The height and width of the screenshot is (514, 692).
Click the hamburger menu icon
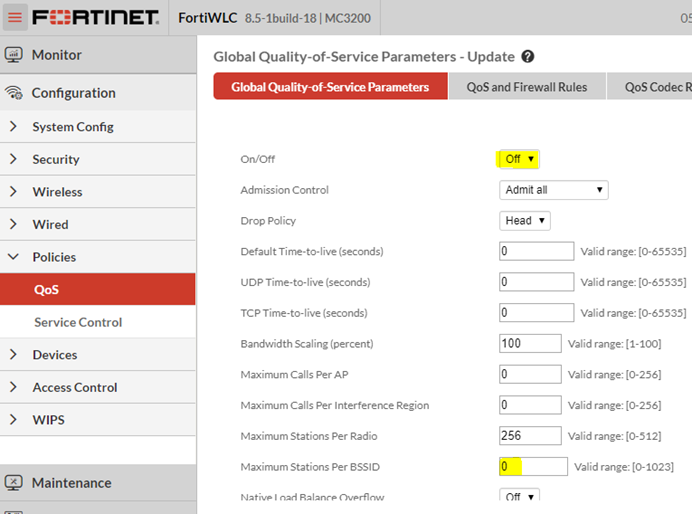tap(15, 18)
